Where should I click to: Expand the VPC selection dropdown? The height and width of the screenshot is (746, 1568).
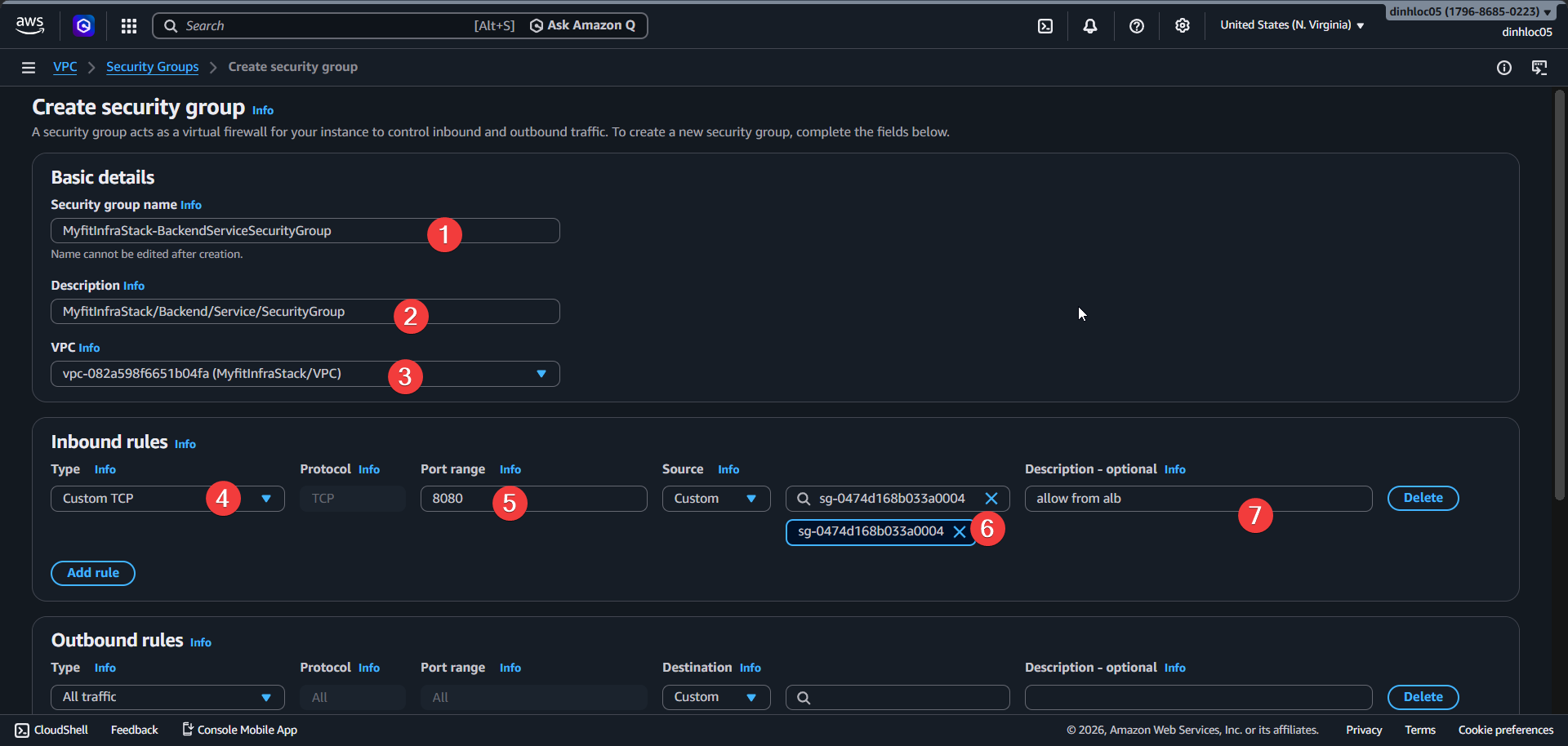541,374
